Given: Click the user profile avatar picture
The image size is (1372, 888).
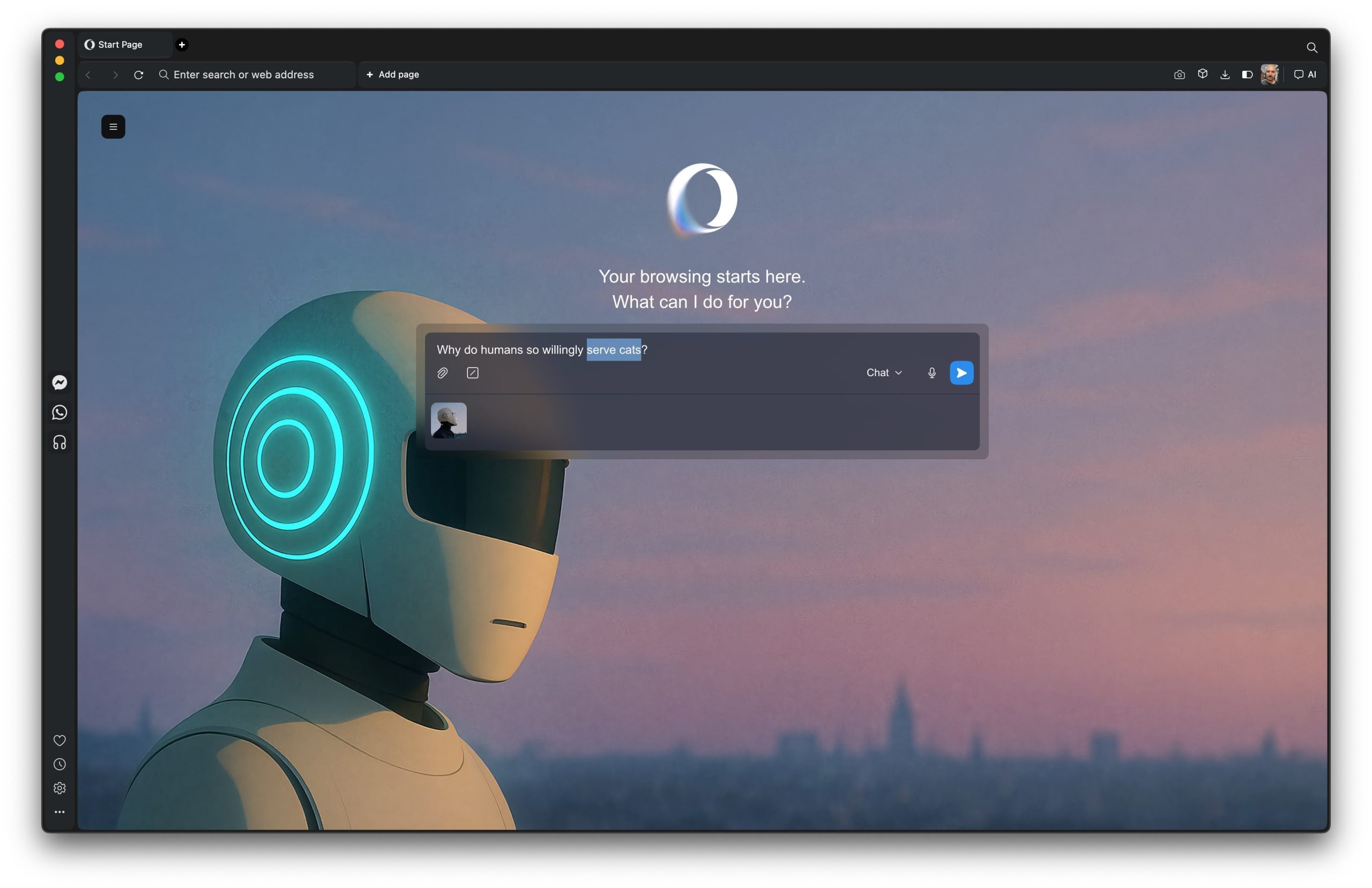Looking at the screenshot, I should point(1271,74).
